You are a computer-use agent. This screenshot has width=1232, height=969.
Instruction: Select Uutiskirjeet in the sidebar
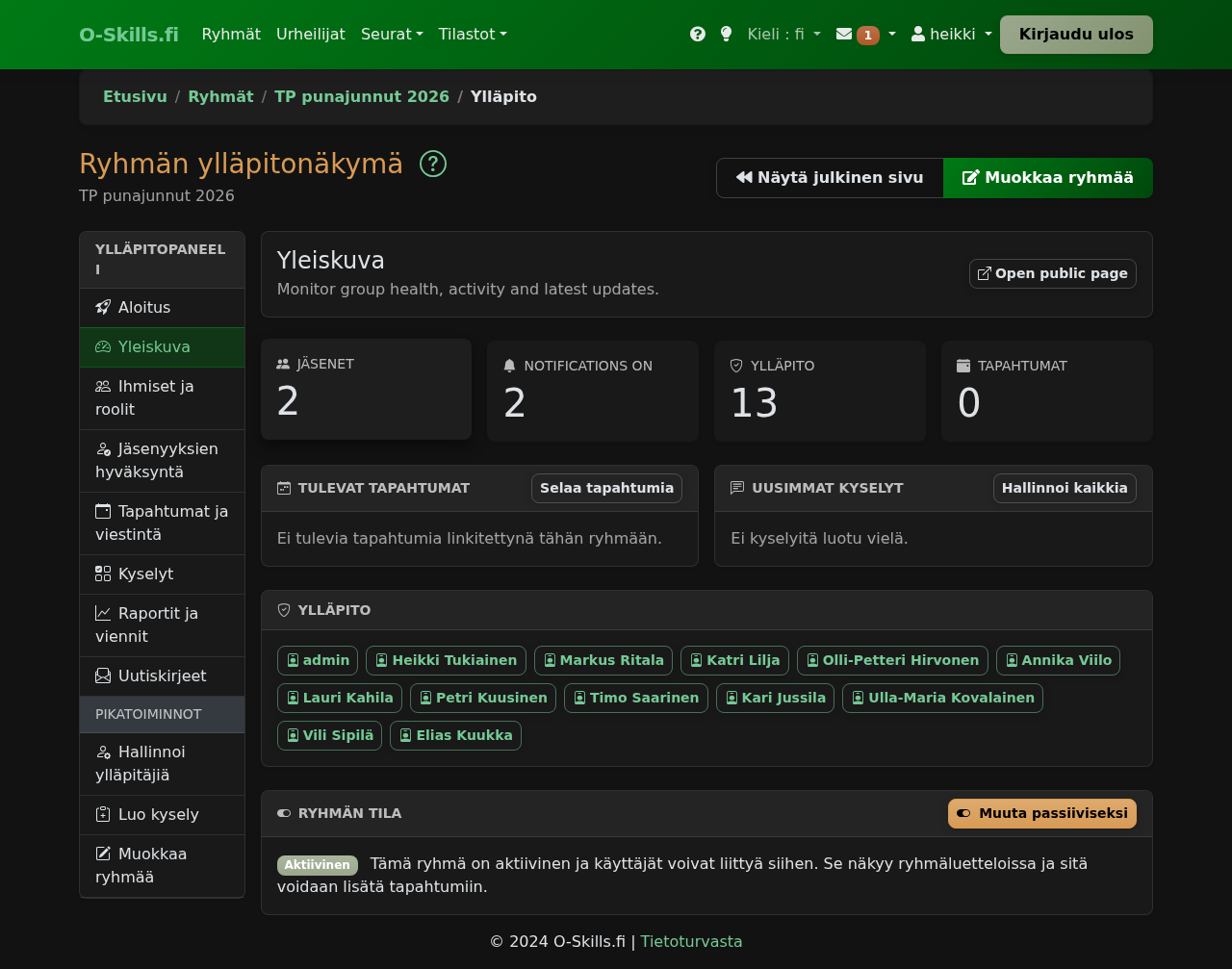coord(161,676)
